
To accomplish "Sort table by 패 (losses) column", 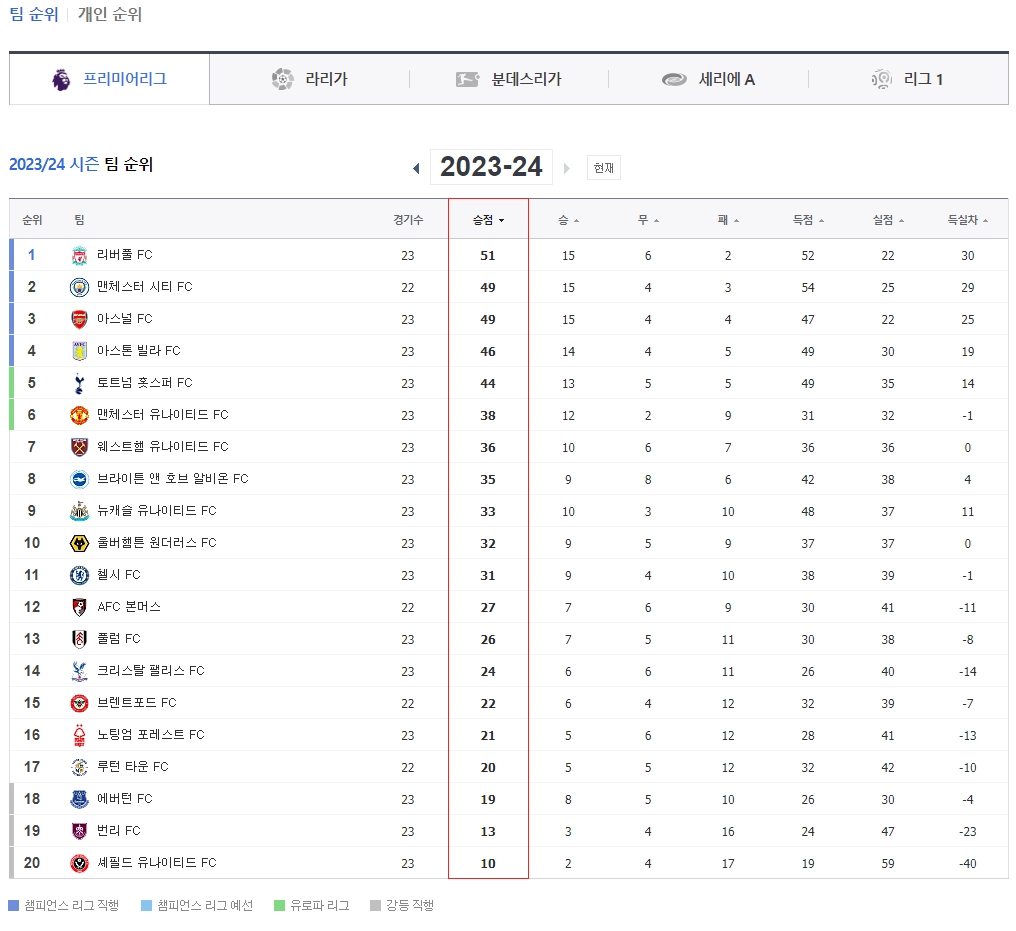I will click(x=728, y=220).
